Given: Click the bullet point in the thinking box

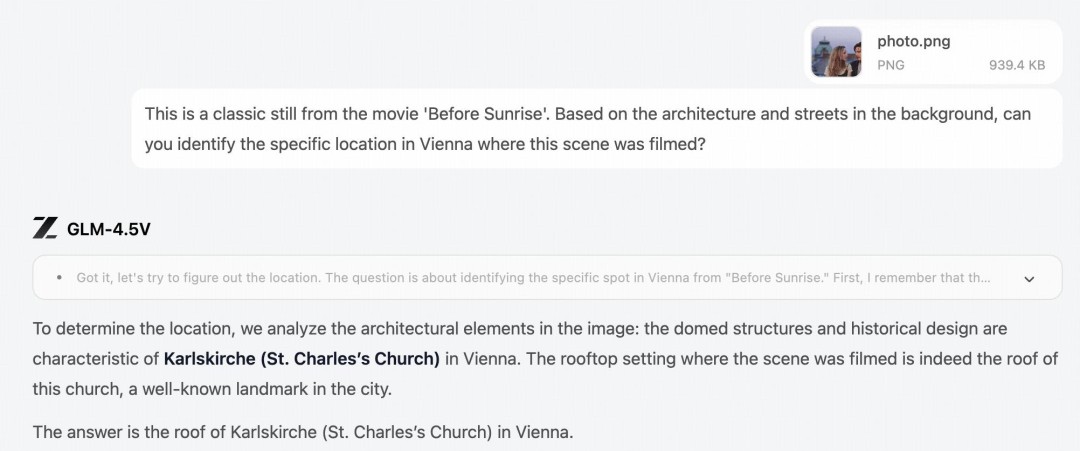Looking at the screenshot, I should (x=59, y=278).
